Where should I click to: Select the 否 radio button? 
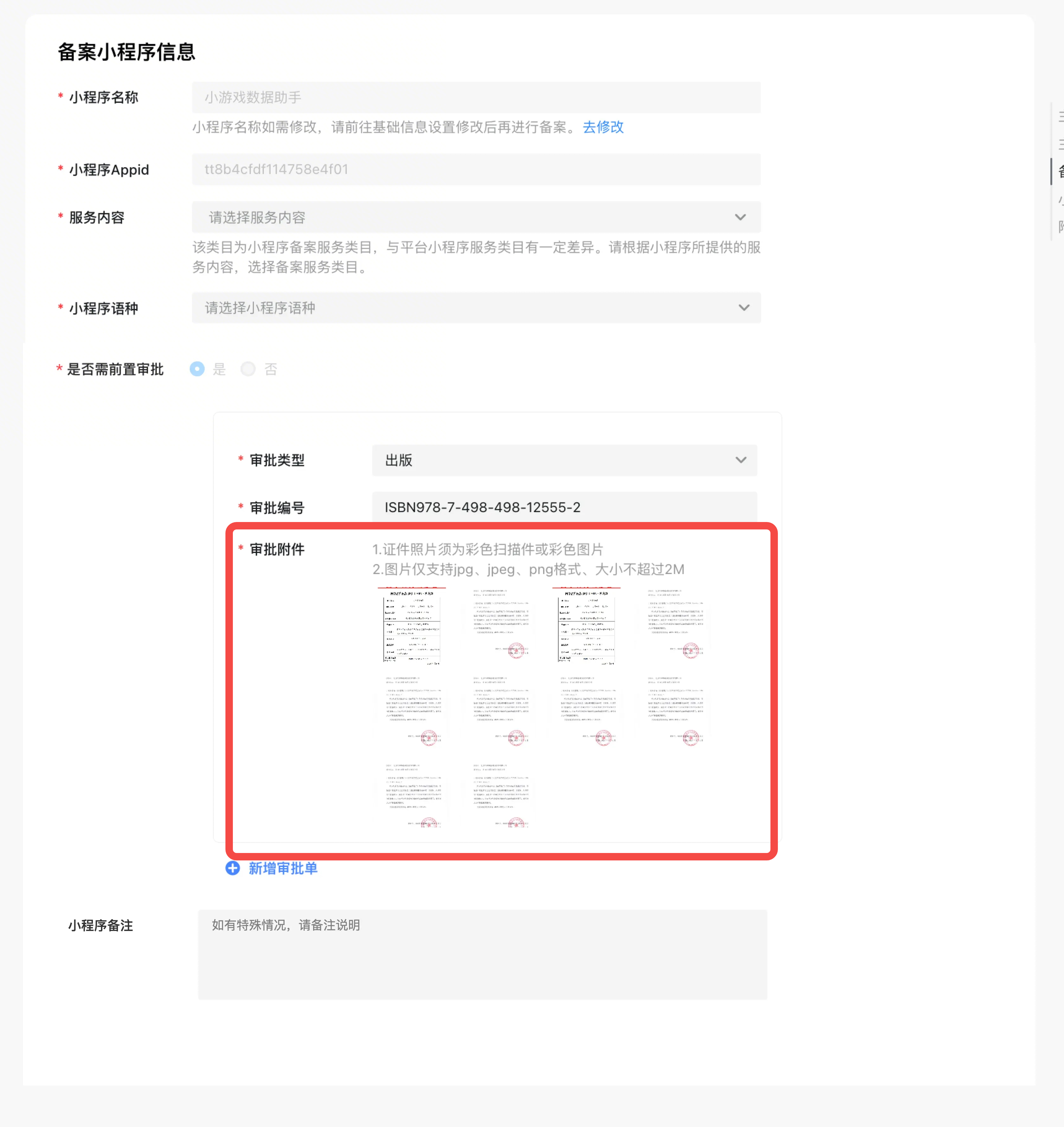pyautogui.click(x=248, y=369)
